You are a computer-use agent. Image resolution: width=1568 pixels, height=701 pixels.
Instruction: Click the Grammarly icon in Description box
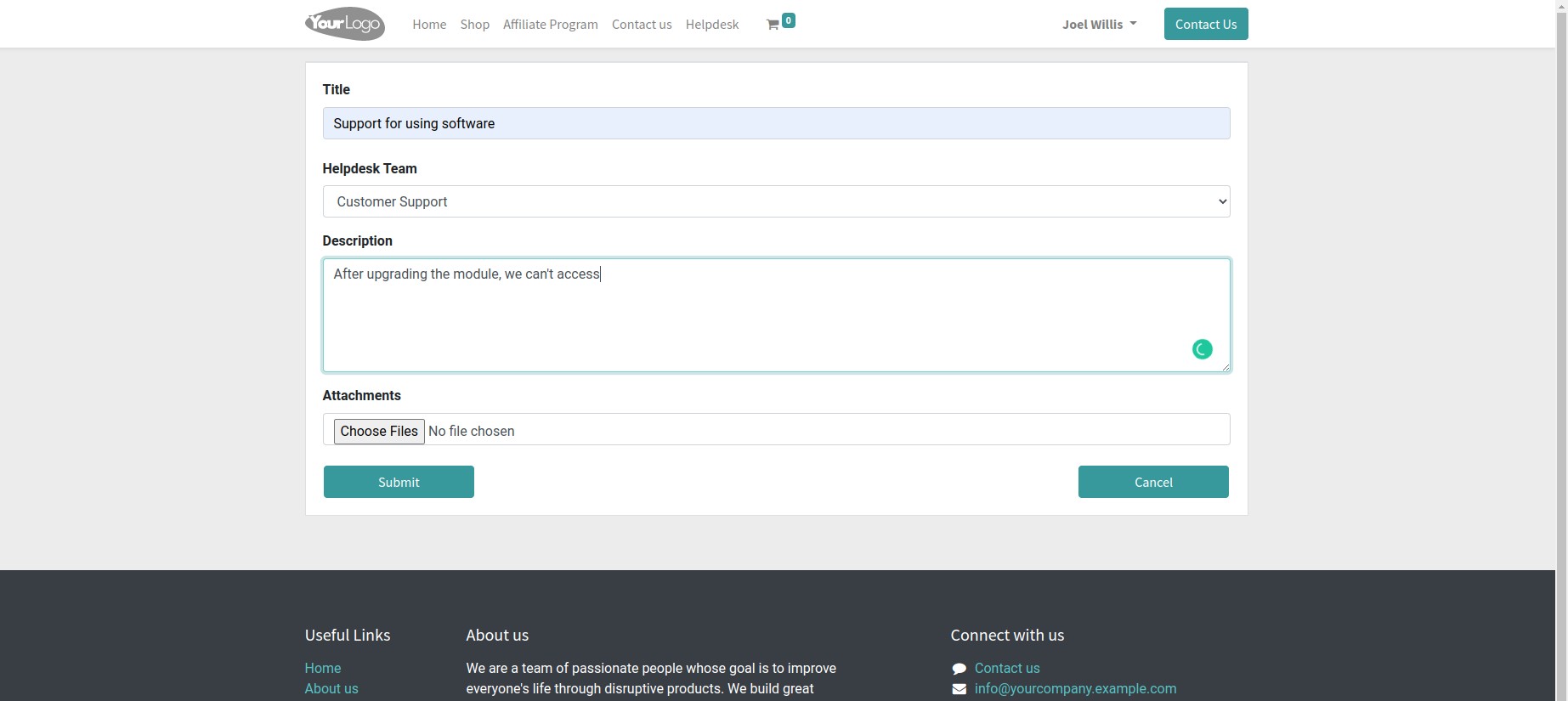point(1202,349)
